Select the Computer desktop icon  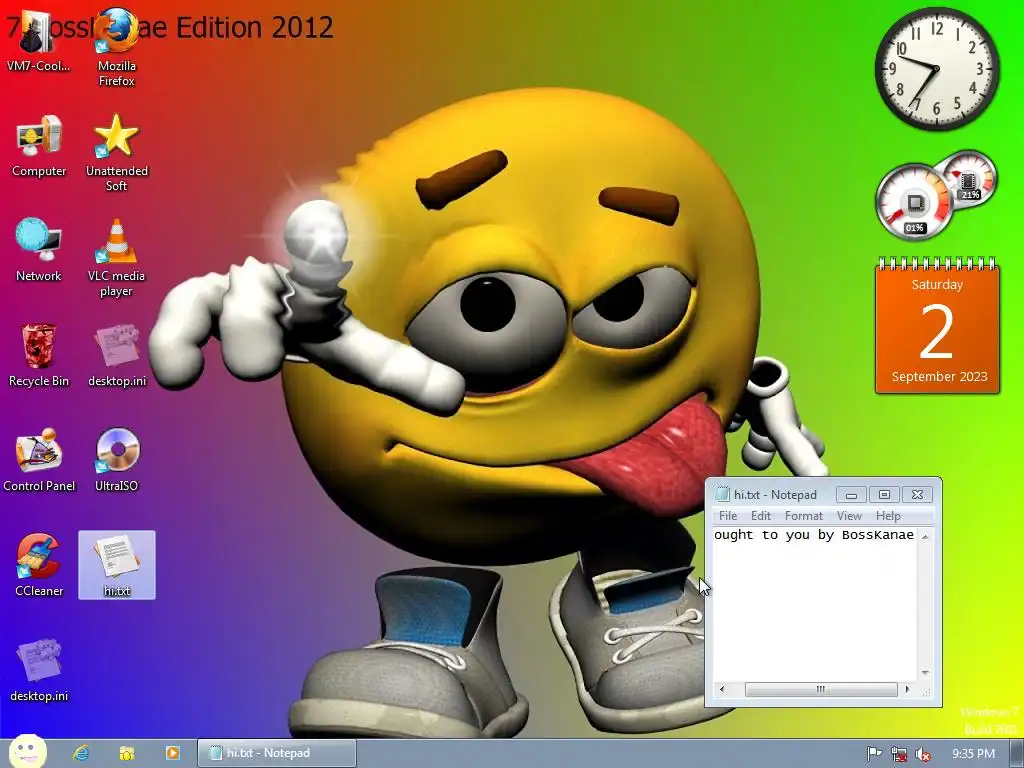pyautogui.click(x=39, y=145)
